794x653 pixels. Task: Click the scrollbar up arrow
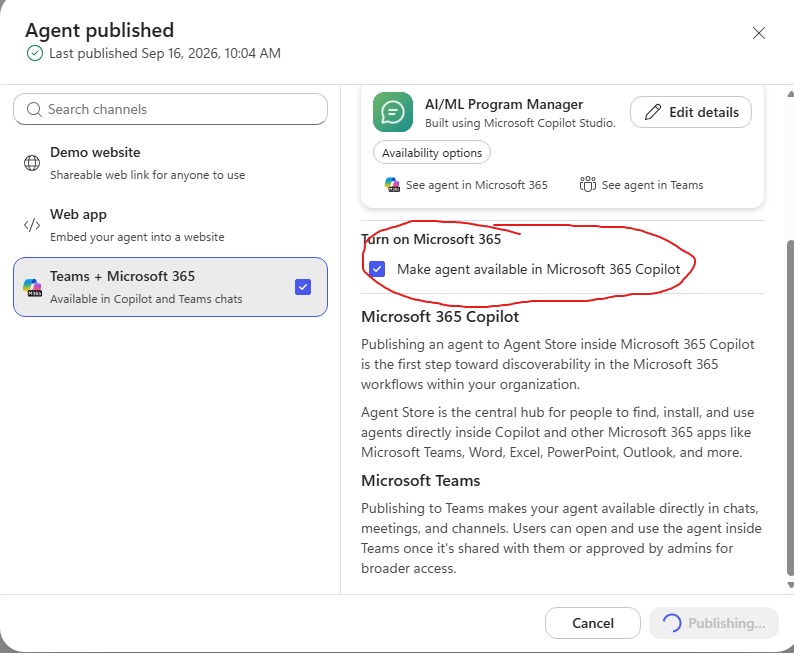click(x=790, y=94)
